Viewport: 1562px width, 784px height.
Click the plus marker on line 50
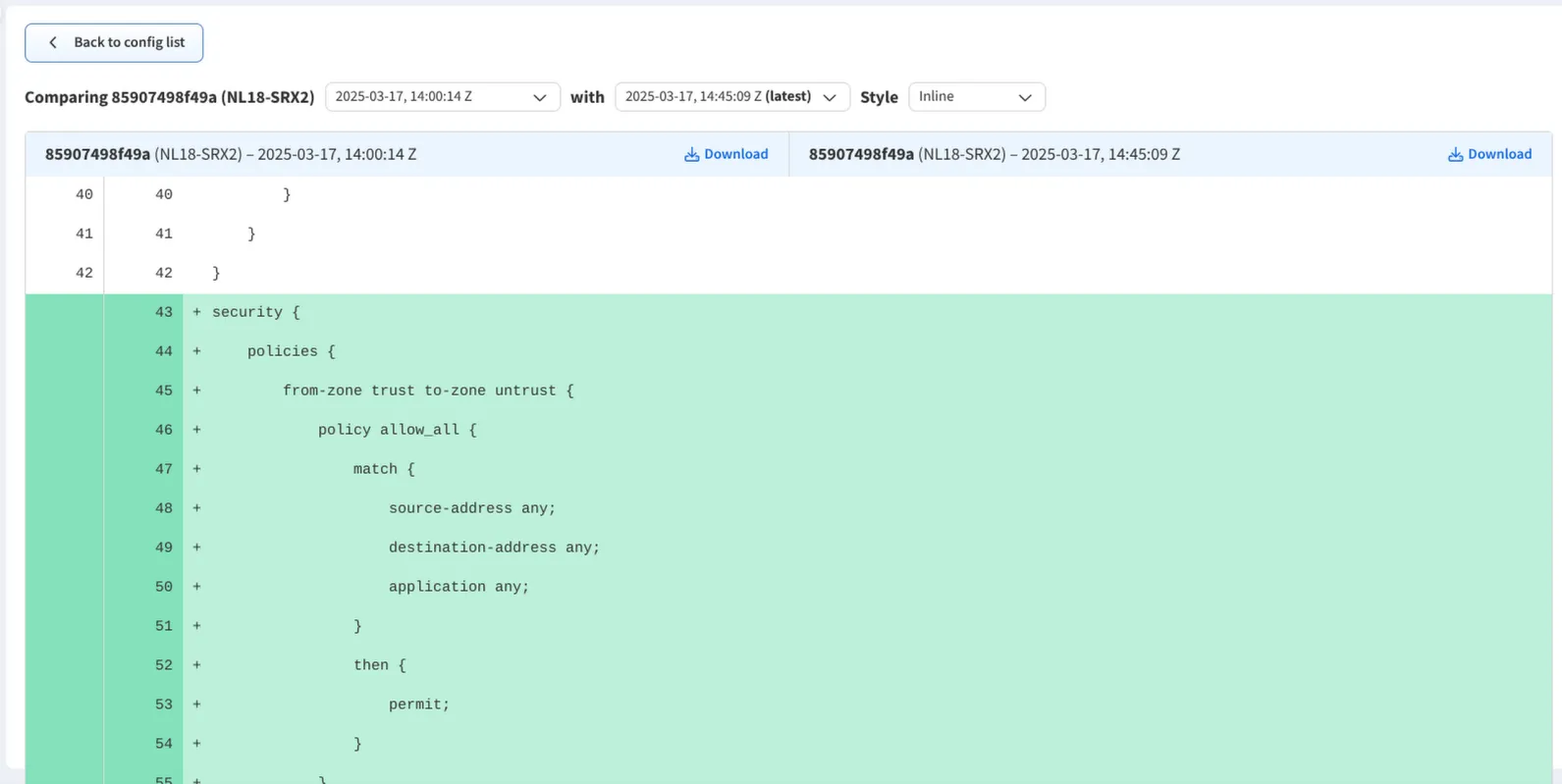(x=196, y=587)
